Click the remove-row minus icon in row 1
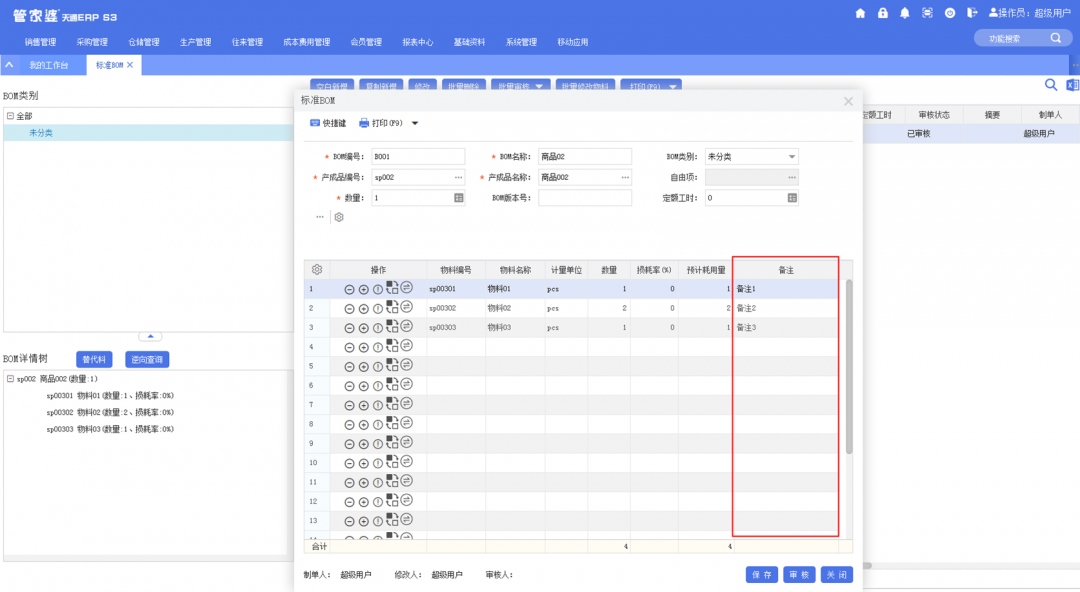The width and height of the screenshot is (1080, 592). tap(349, 289)
